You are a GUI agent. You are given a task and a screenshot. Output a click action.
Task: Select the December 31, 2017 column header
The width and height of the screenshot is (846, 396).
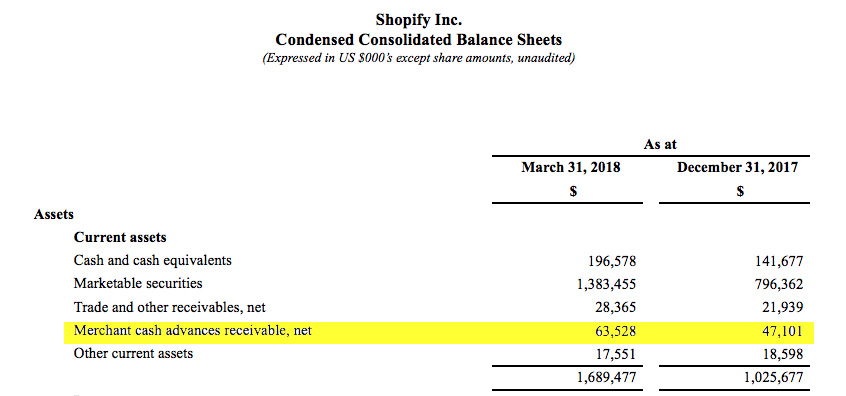coord(738,167)
